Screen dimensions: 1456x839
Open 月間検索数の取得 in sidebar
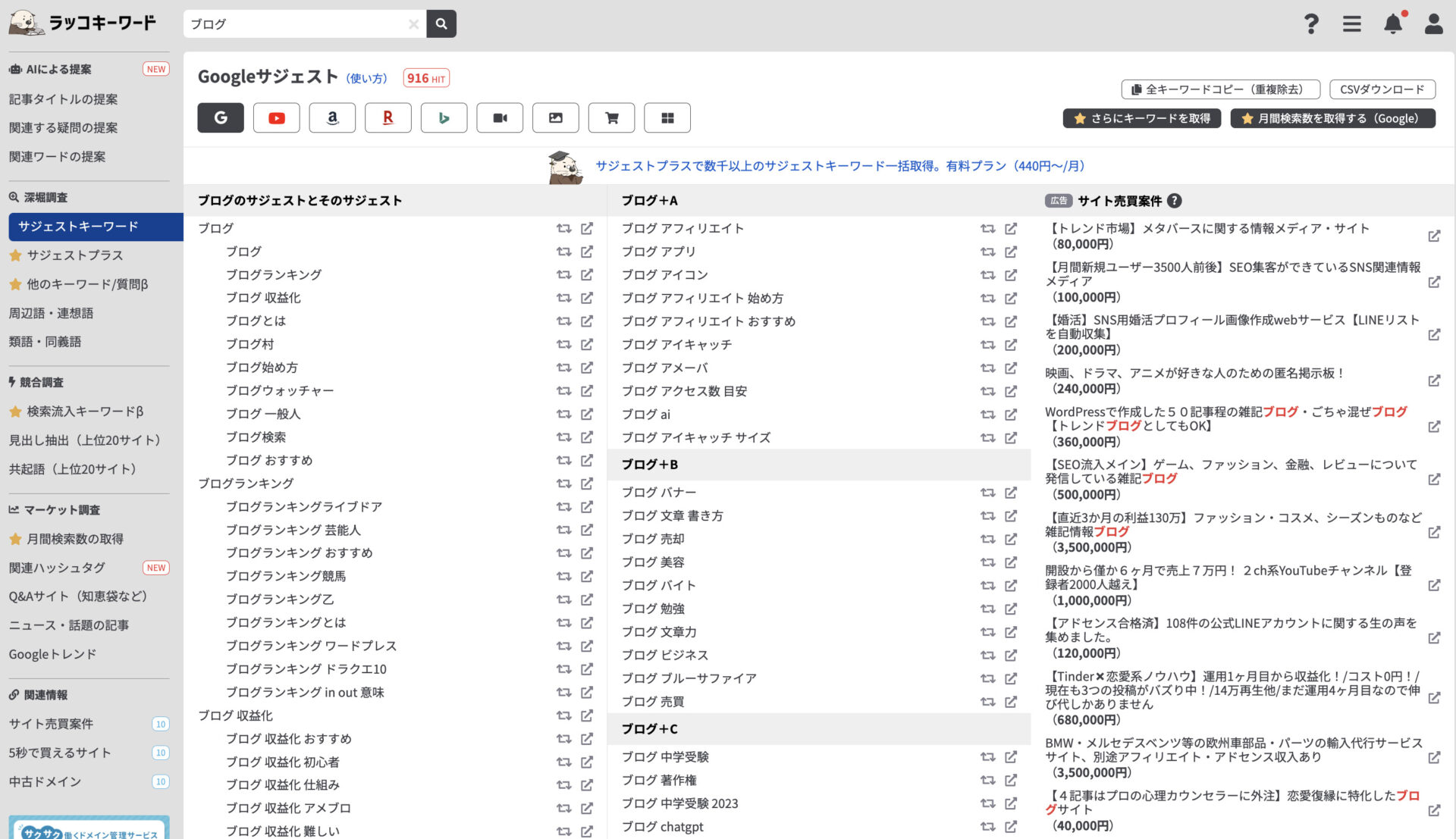point(75,539)
